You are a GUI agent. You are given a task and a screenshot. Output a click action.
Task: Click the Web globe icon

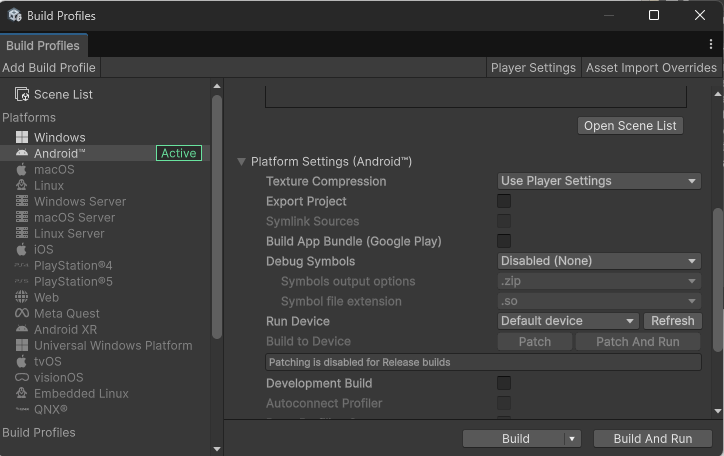click(x=22, y=297)
